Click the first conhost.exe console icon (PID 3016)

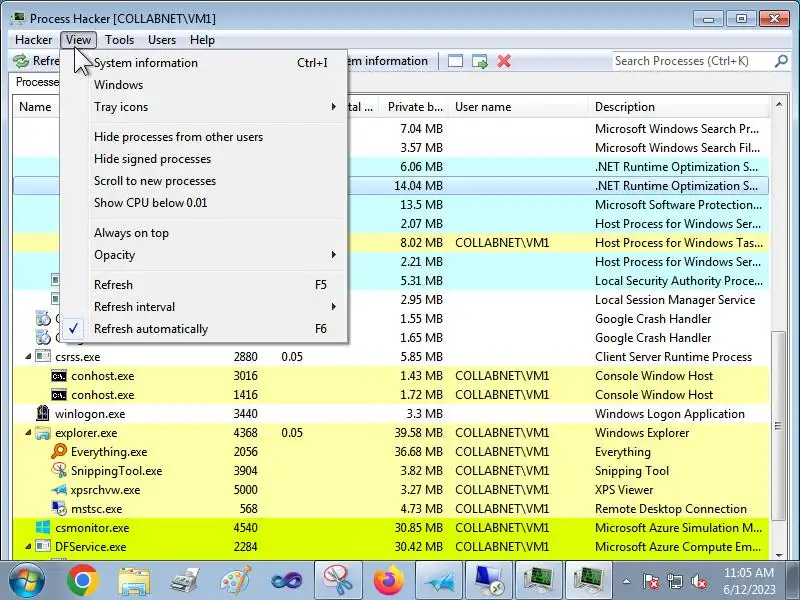click(x=59, y=376)
